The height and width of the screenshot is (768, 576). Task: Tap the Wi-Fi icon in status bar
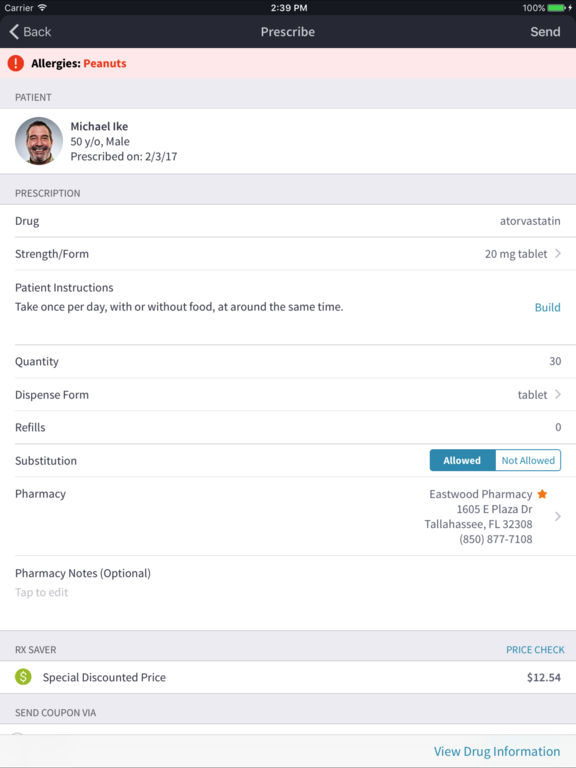point(43,7)
